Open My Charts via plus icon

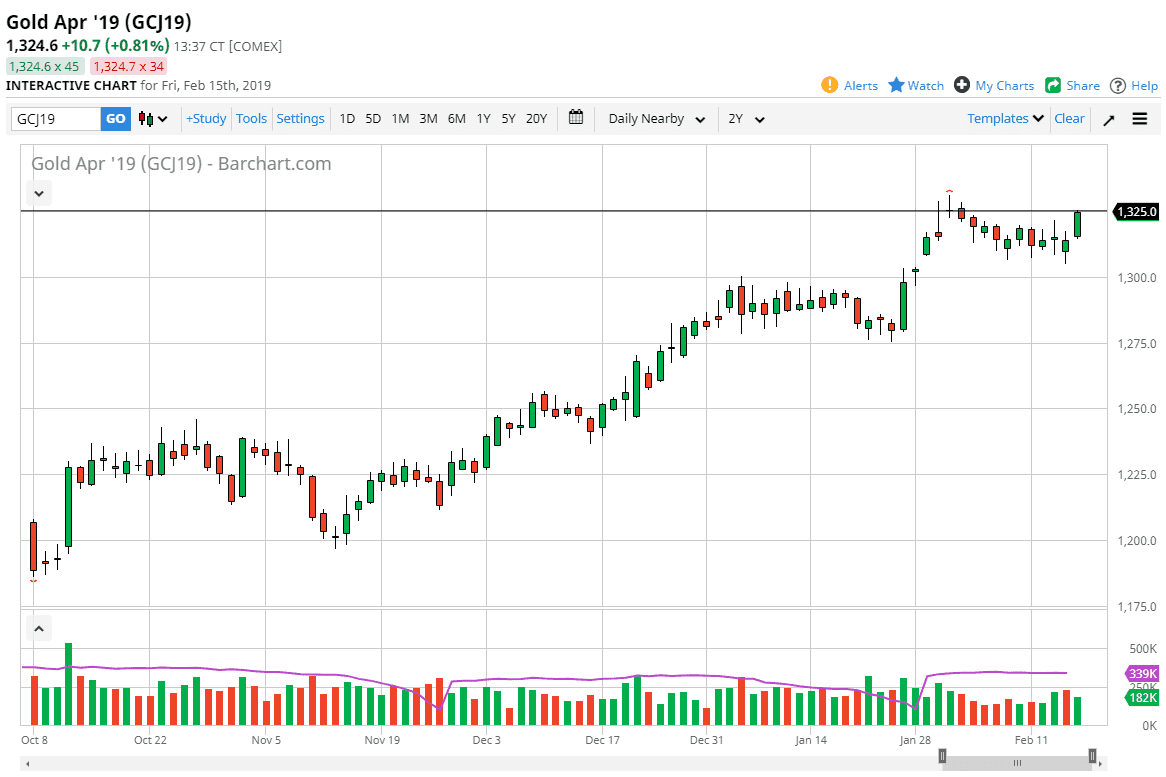[962, 85]
